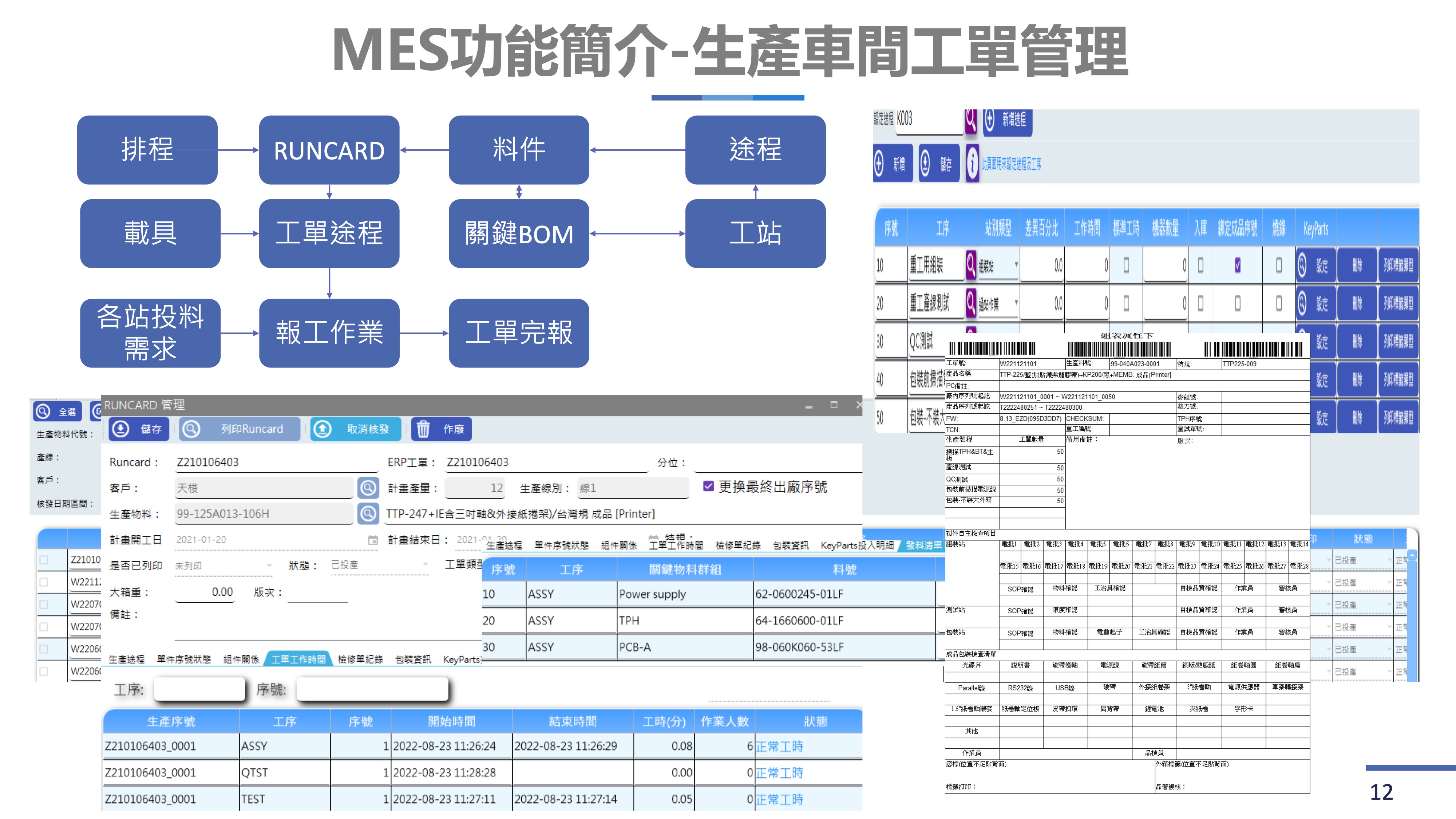The image size is (1456, 819).
Task: Click the 序號 filter input box
Action: [x=372, y=689]
